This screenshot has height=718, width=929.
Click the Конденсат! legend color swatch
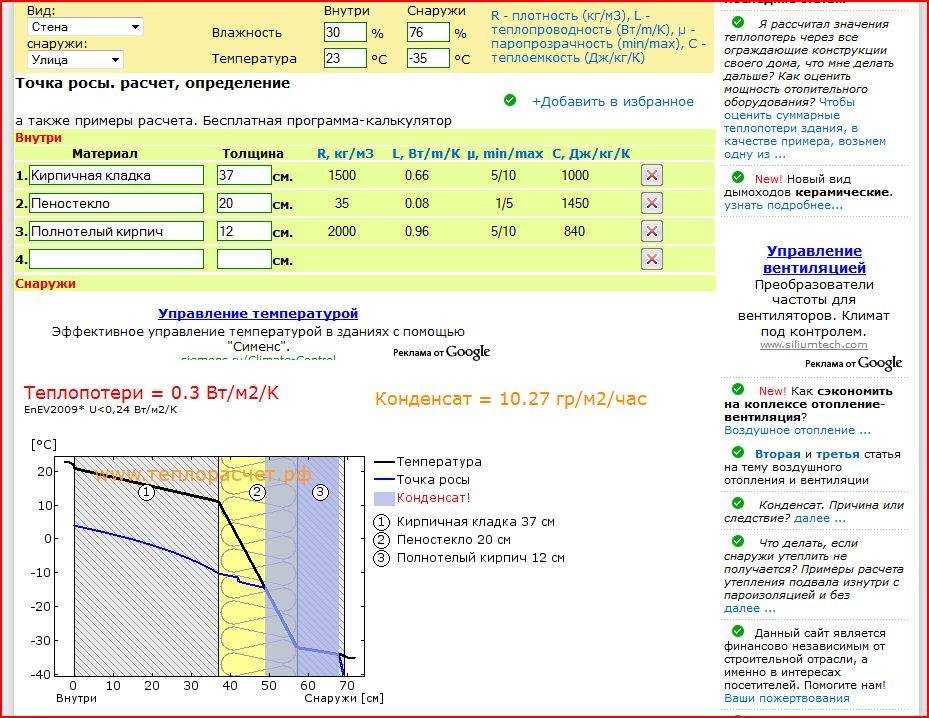pyautogui.click(x=384, y=498)
